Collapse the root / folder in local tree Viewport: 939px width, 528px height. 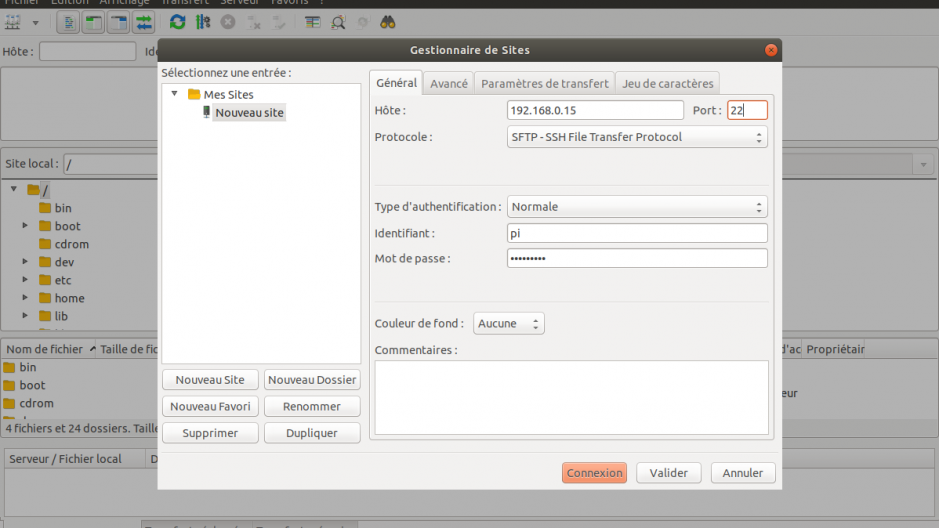[14, 189]
